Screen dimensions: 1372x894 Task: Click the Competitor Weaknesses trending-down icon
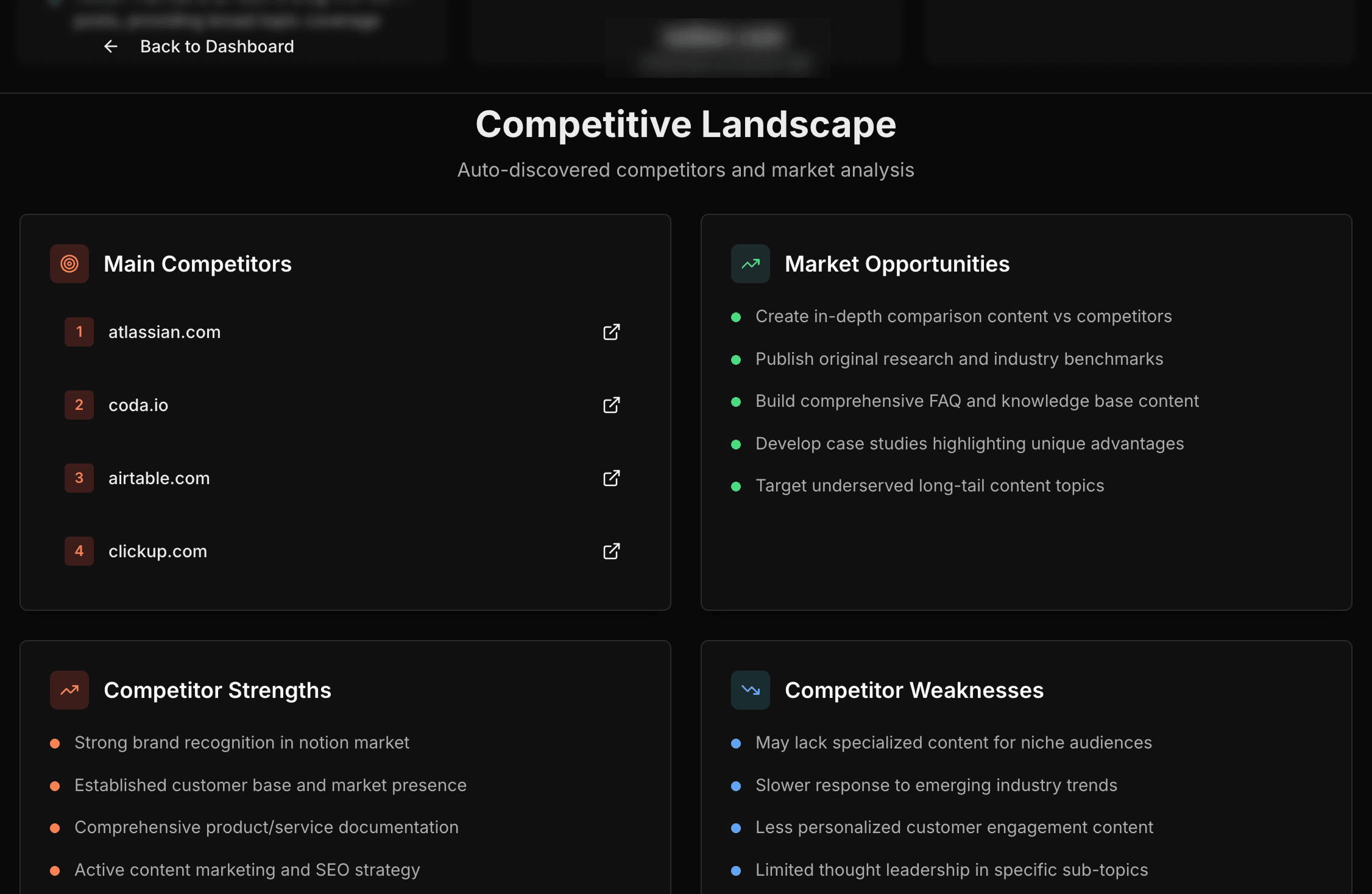coord(751,690)
